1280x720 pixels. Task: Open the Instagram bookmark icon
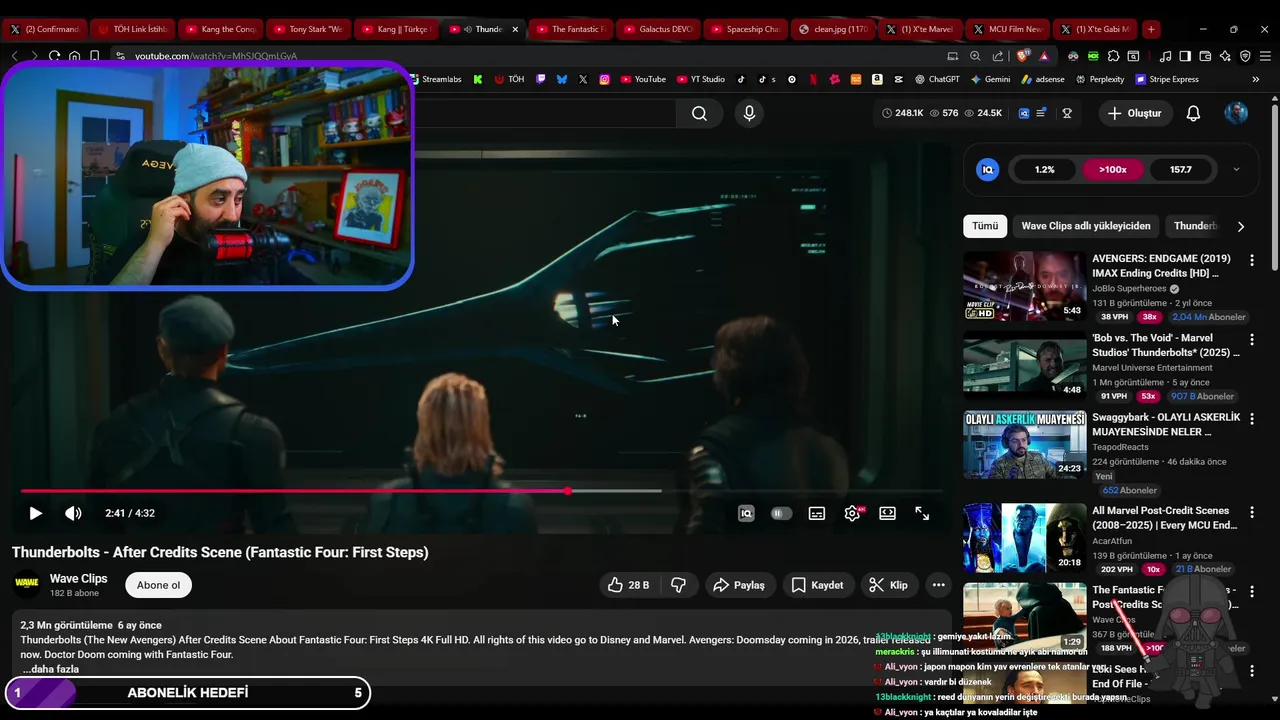pos(604,79)
